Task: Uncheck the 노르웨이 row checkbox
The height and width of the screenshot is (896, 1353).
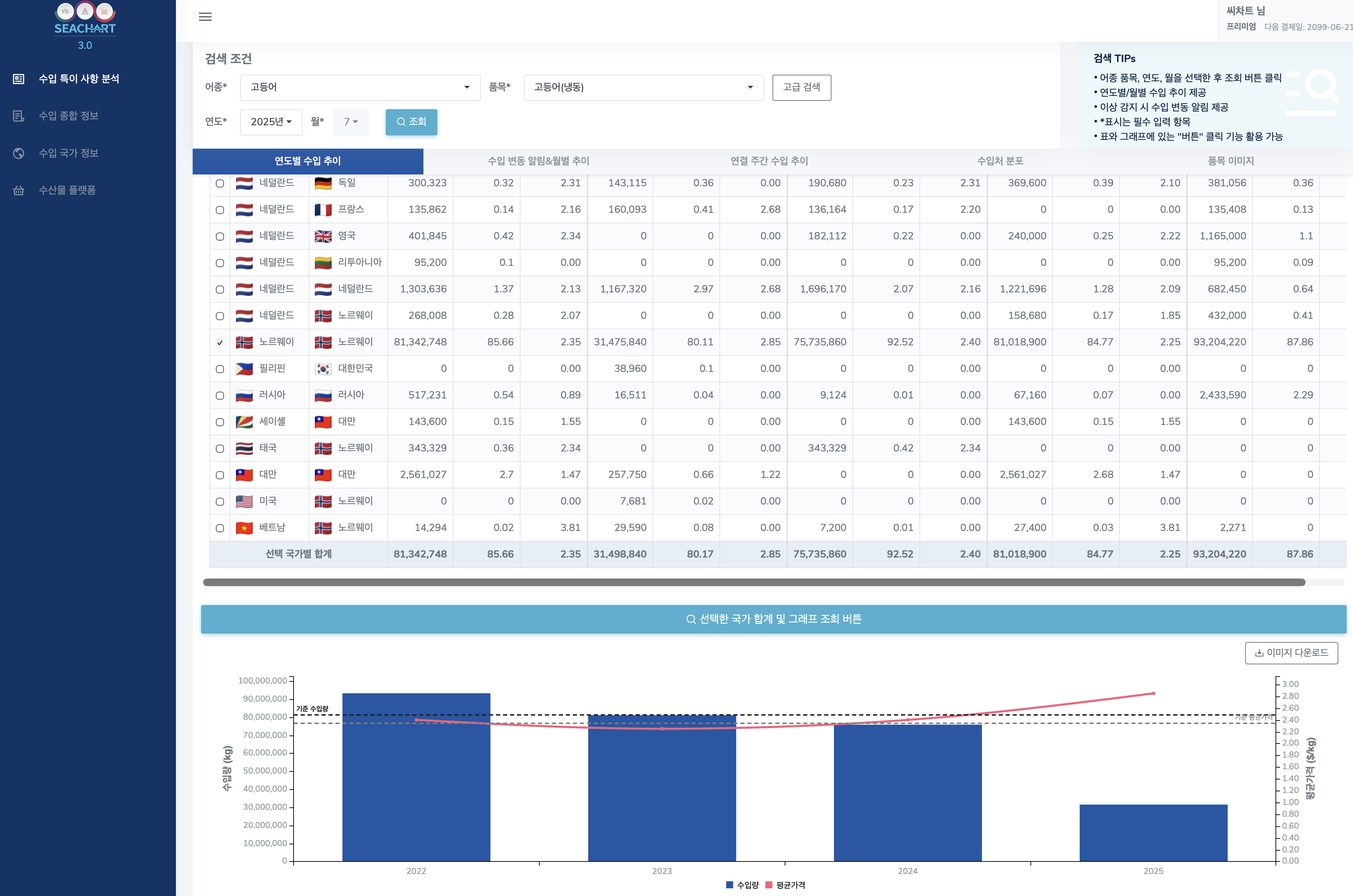Action: click(220, 342)
